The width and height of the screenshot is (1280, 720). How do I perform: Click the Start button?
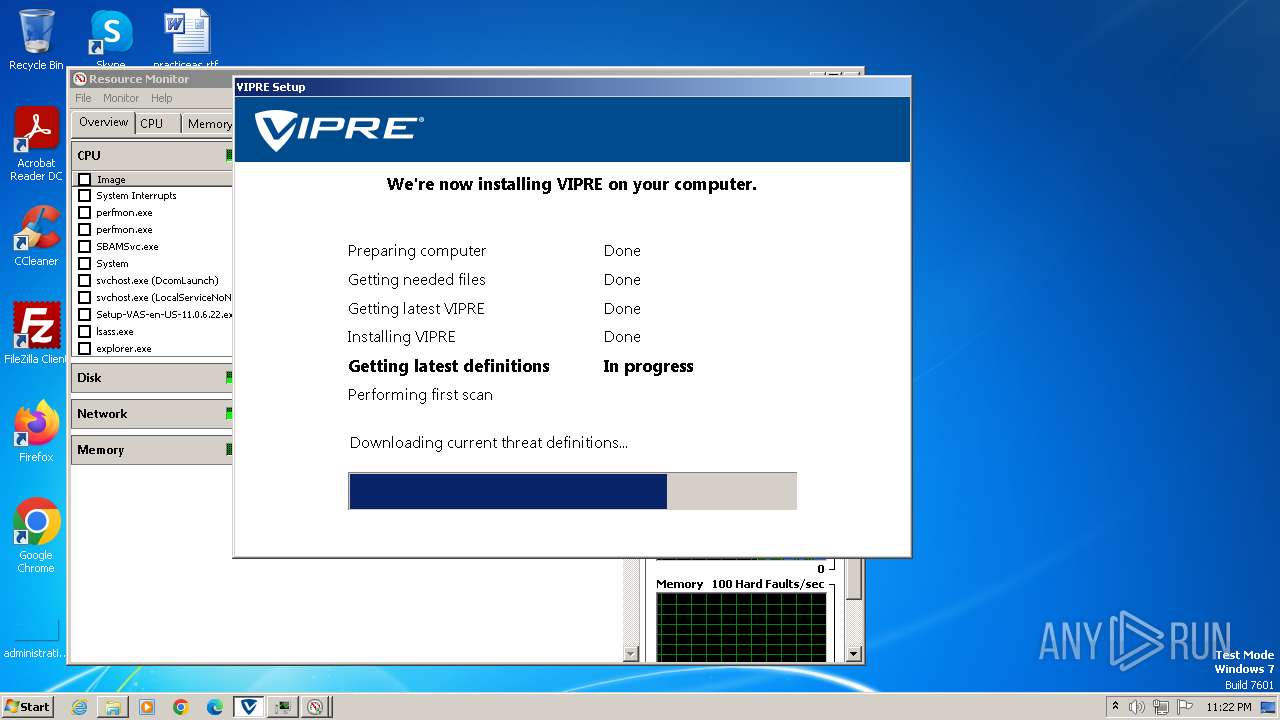click(x=28, y=707)
